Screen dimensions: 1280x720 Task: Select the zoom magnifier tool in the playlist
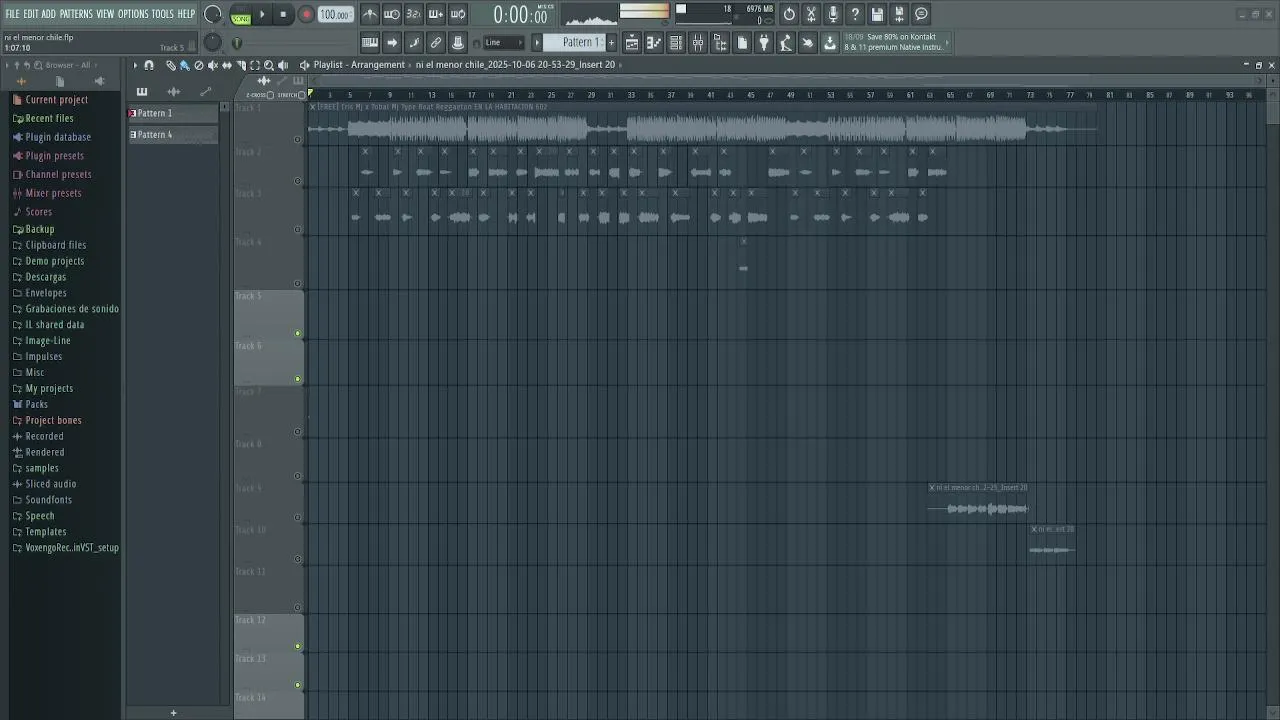[x=269, y=65]
